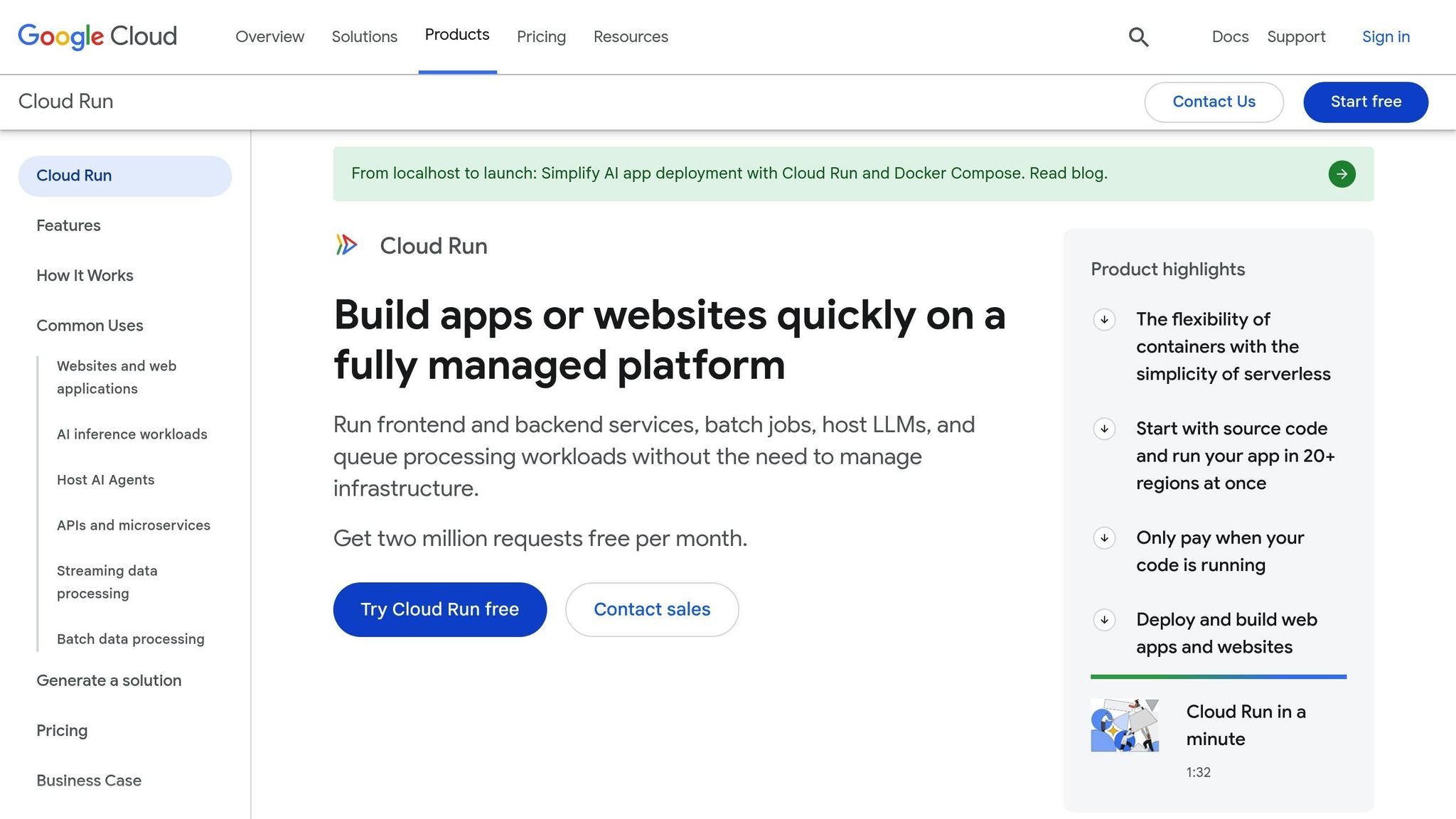Click Sign in
The image size is (1456, 819).
click(x=1386, y=37)
